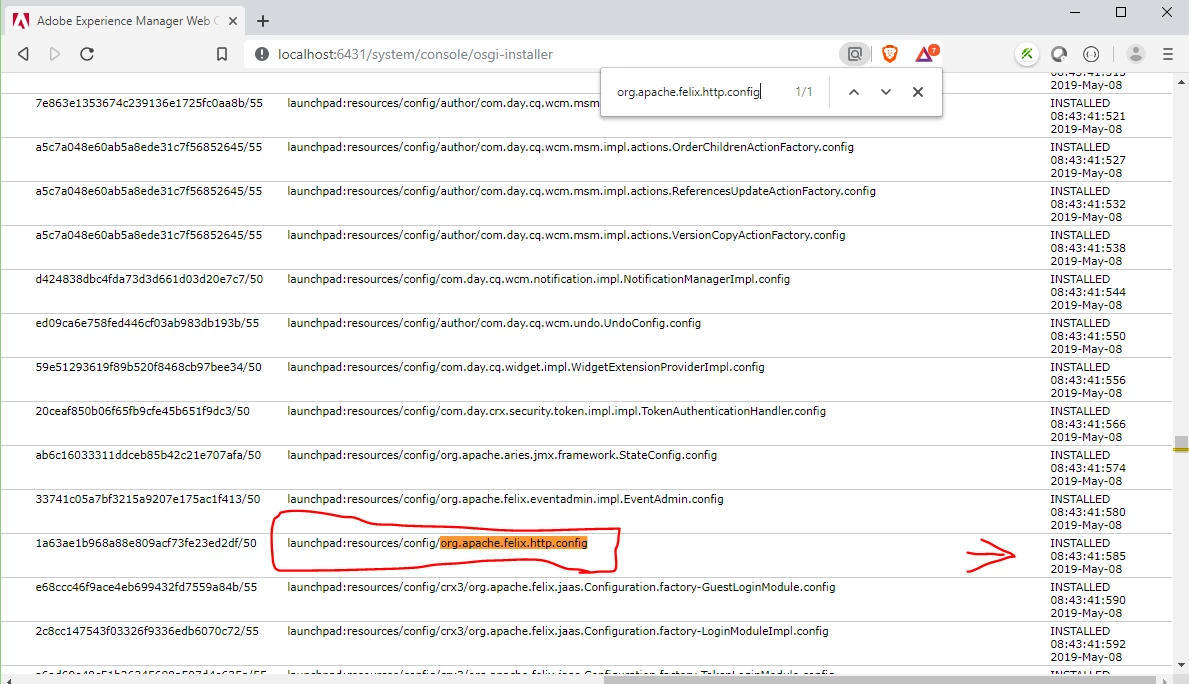
Task: Click hash e68ccc46f9ace4eb699432fd7559a84b/55
Action: 146,587
